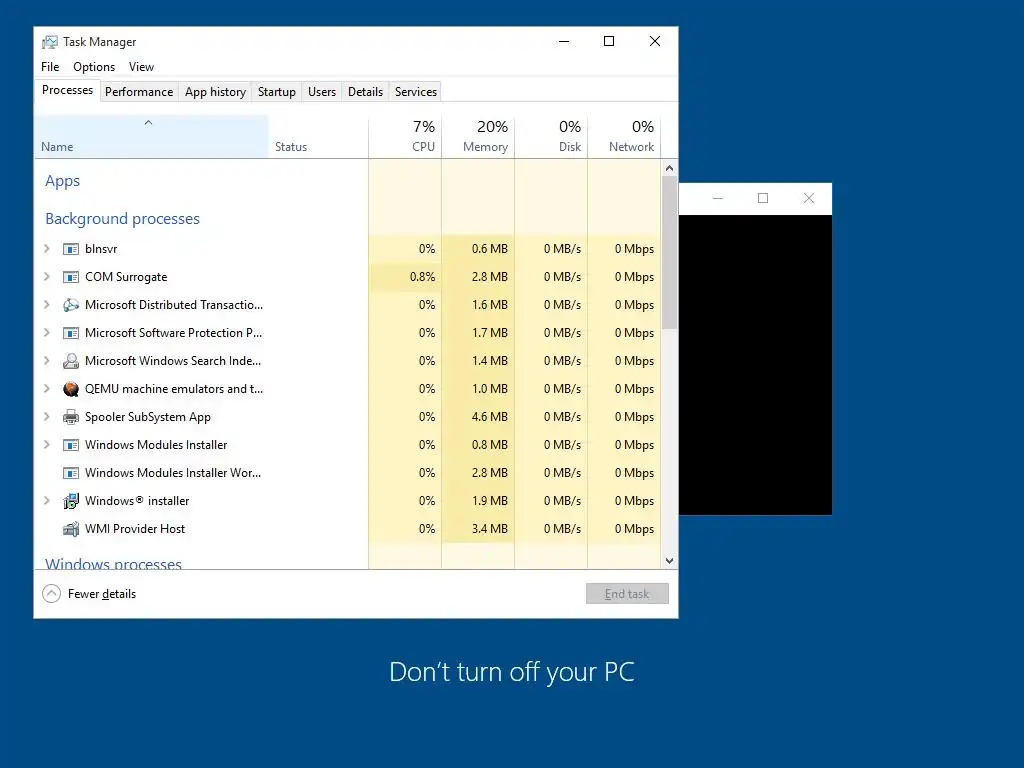1024x768 pixels.
Task: Click the scrollbar up arrow
Action: pyautogui.click(x=669, y=168)
